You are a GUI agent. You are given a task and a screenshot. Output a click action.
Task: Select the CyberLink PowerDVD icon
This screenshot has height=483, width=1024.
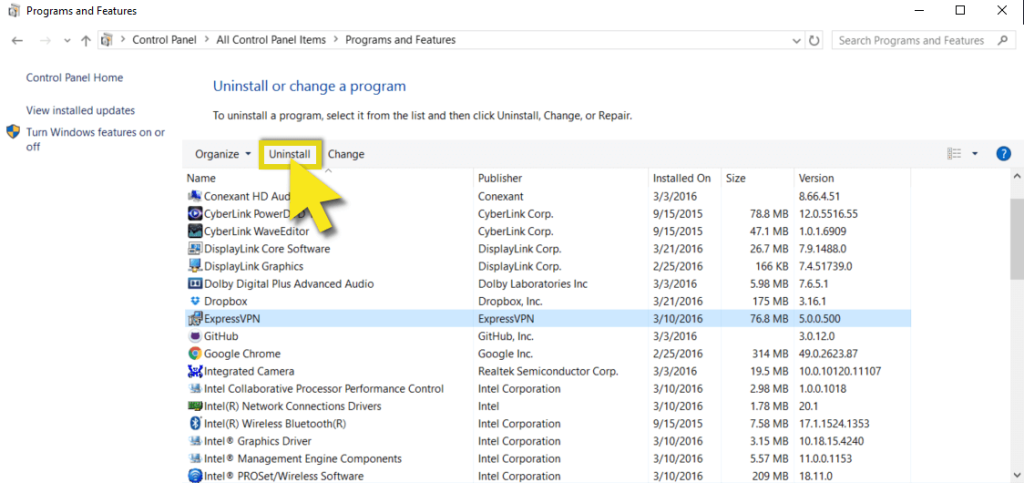(x=194, y=213)
